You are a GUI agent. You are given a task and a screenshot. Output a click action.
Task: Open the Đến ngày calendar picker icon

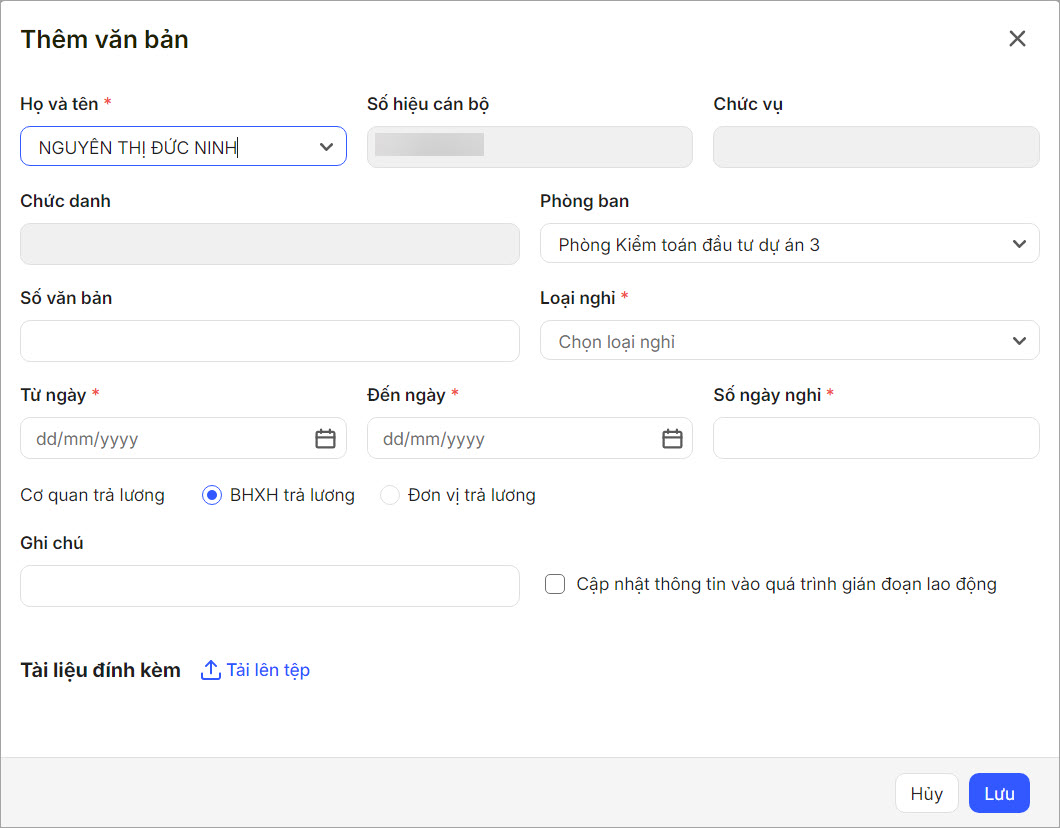[672, 439]
